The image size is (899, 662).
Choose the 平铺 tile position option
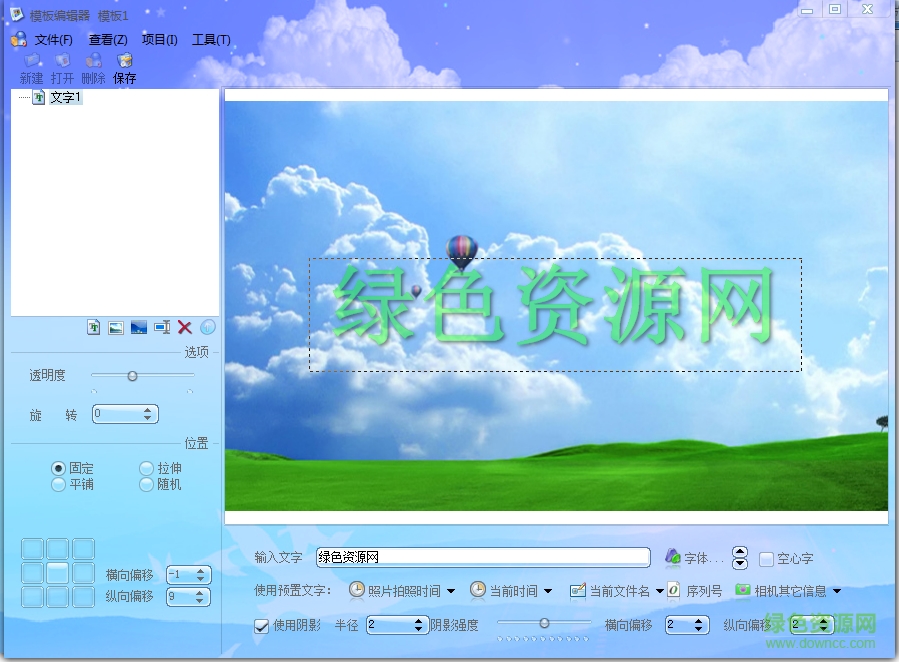click(x=58, y=484)
